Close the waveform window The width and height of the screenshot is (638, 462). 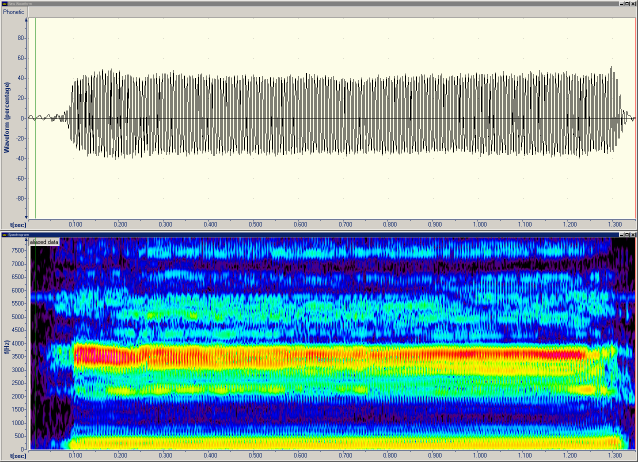pos(633,4)
